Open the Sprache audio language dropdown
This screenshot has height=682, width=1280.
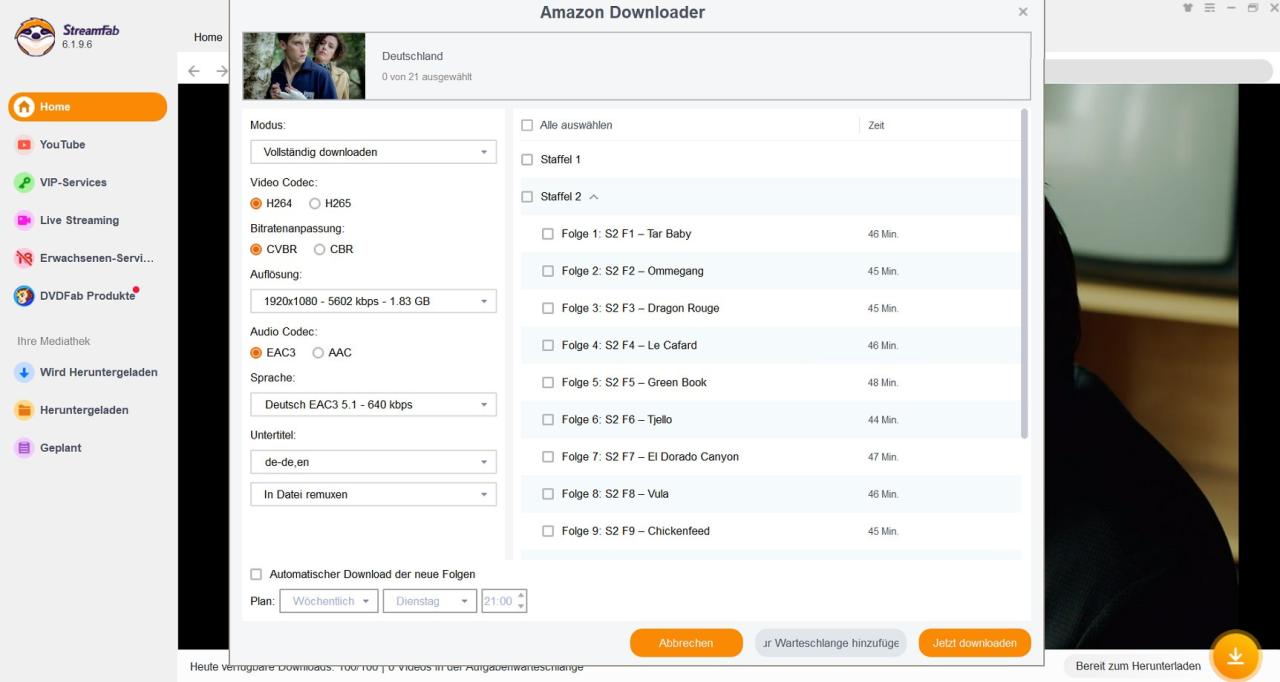click(373, 405)
